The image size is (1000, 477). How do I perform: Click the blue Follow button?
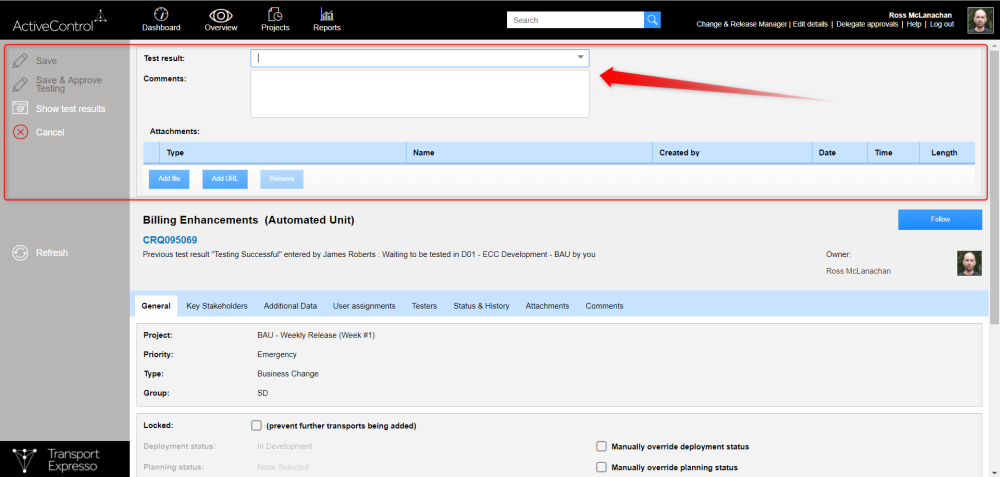pyautogui.click(x=940, y=219)
